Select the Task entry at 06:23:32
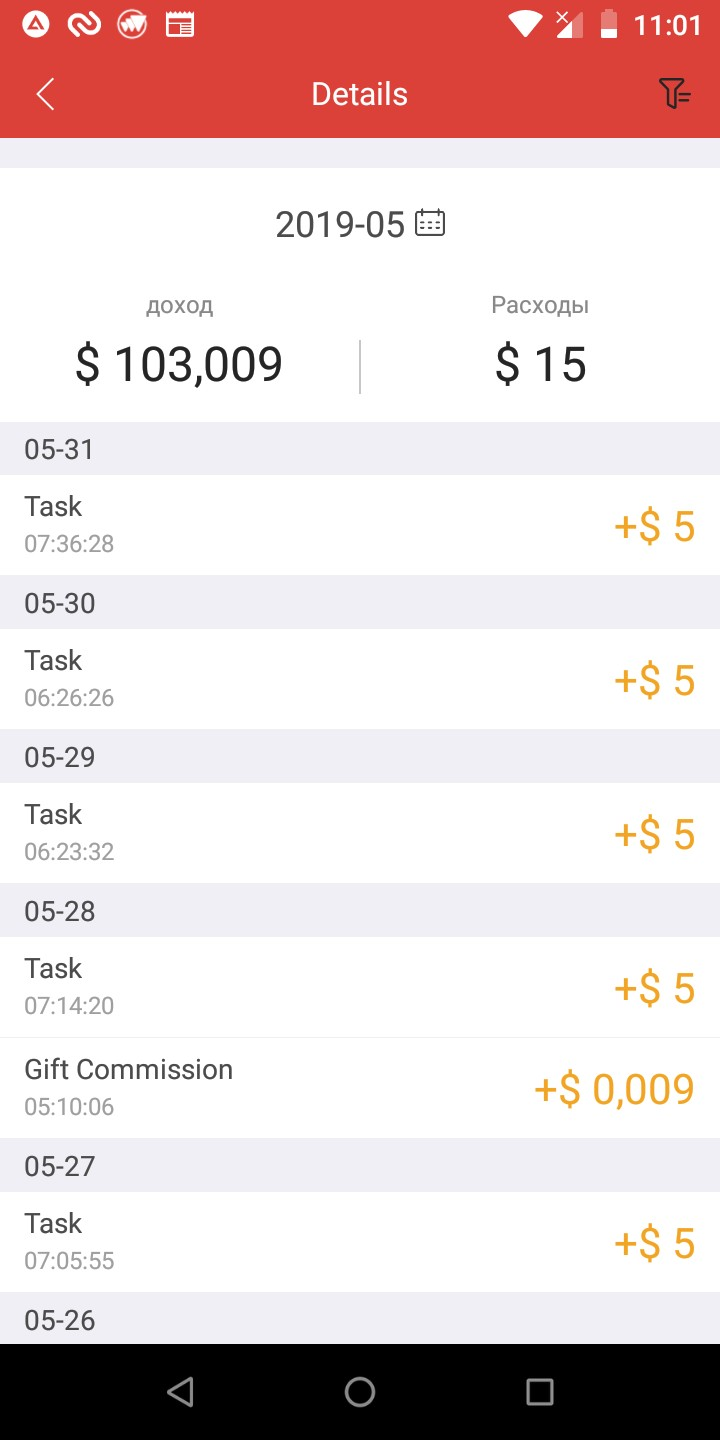 coord(360,833)
